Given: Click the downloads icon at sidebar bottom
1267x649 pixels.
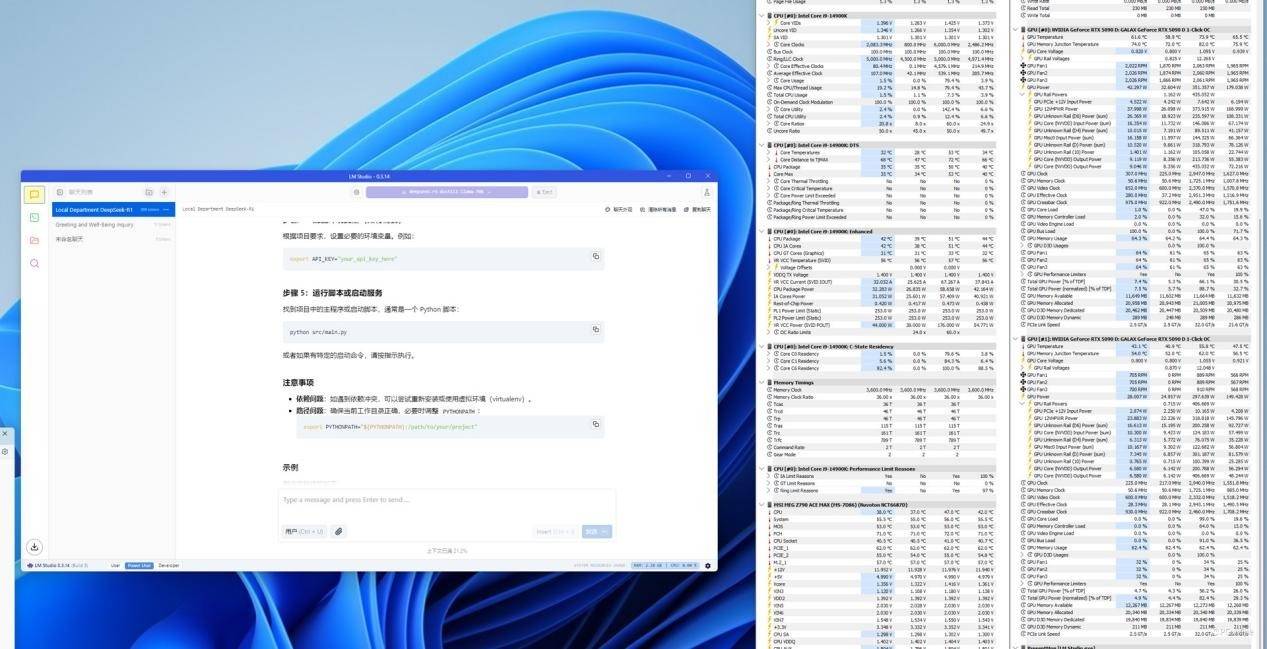Looking at the screenshot, I should coord(34,546).
